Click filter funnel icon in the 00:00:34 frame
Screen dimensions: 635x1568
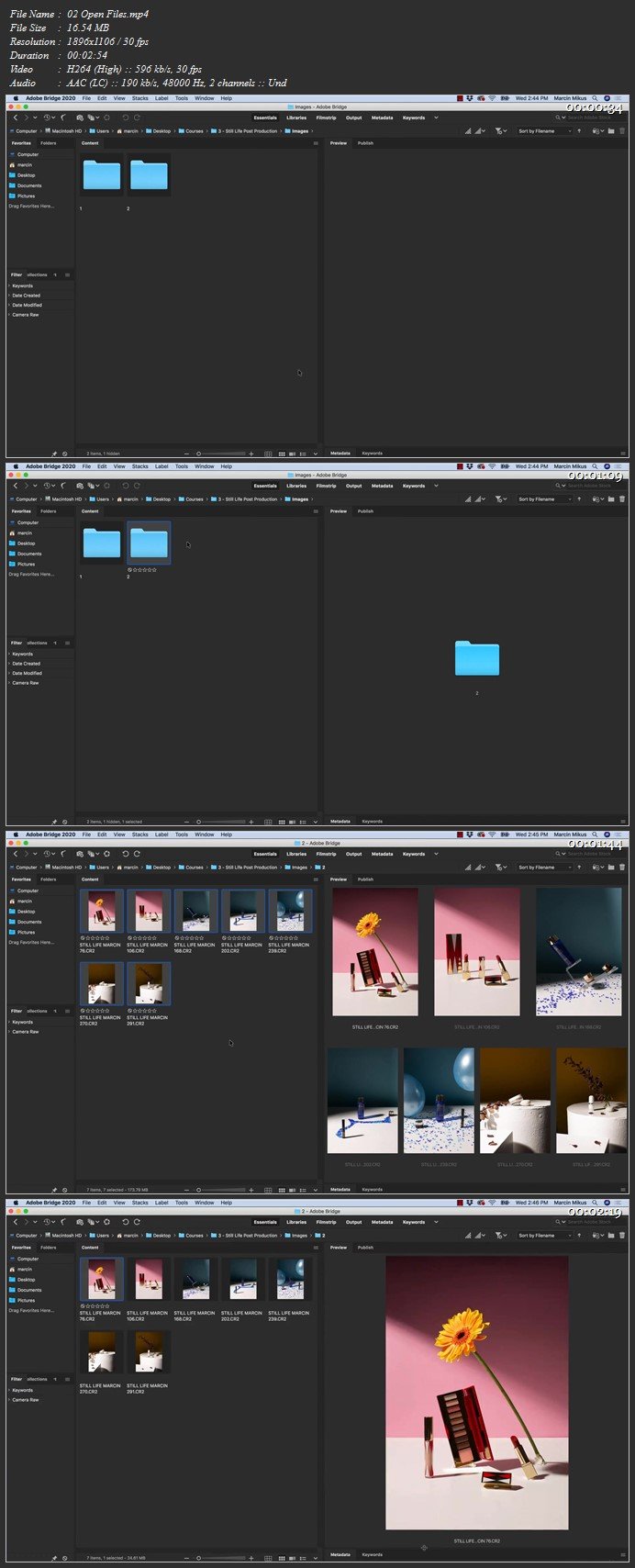[500, 130]
